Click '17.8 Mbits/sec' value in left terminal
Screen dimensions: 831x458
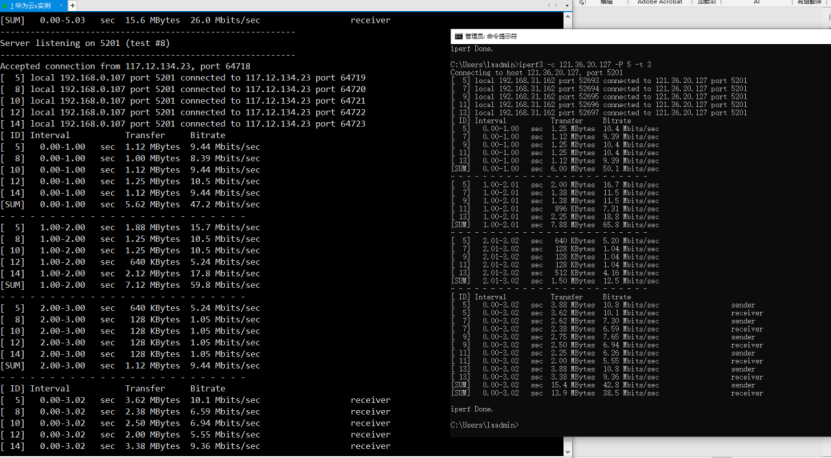(x=225, y=274)
